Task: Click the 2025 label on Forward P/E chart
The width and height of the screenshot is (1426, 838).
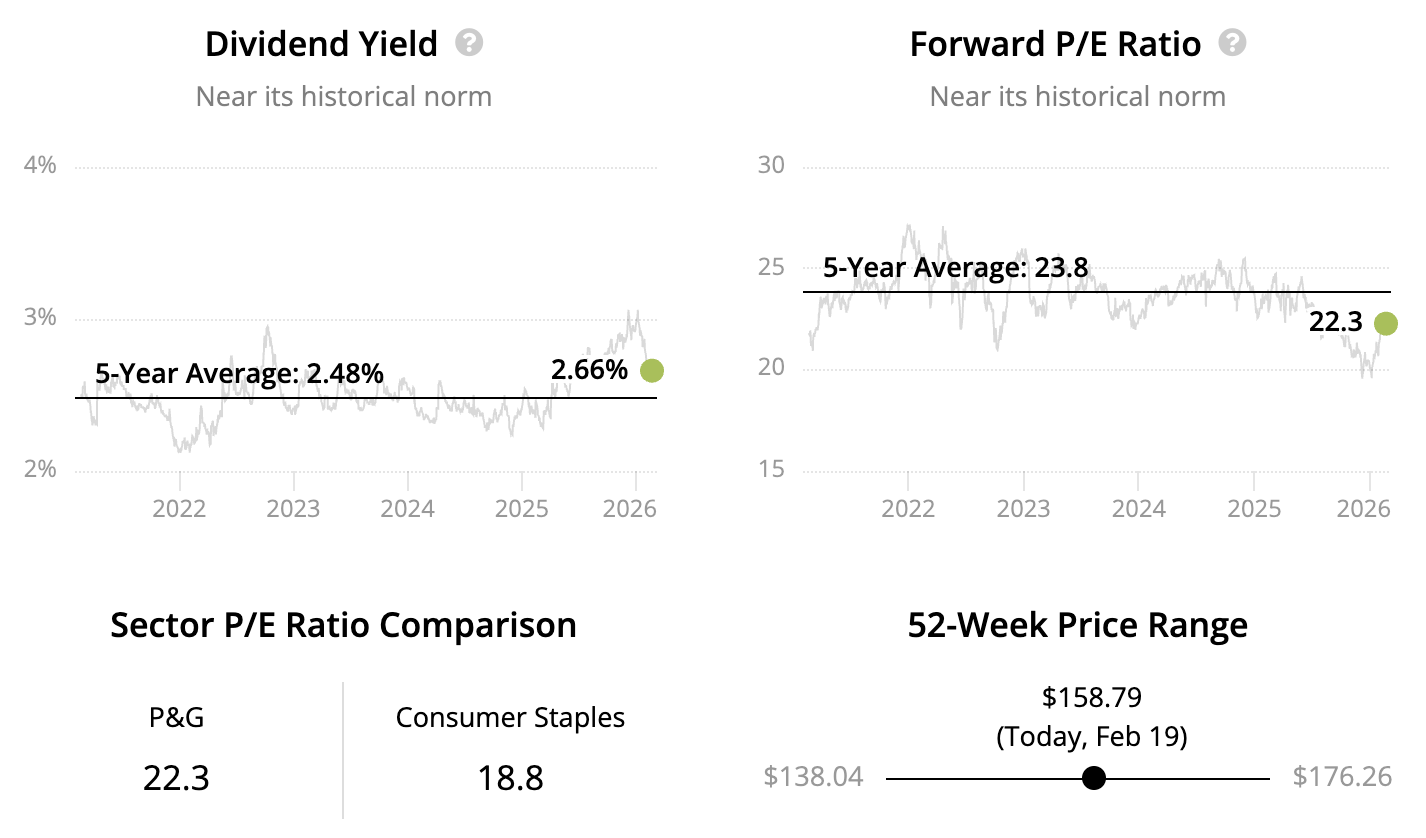Action: click(1254, 508)
